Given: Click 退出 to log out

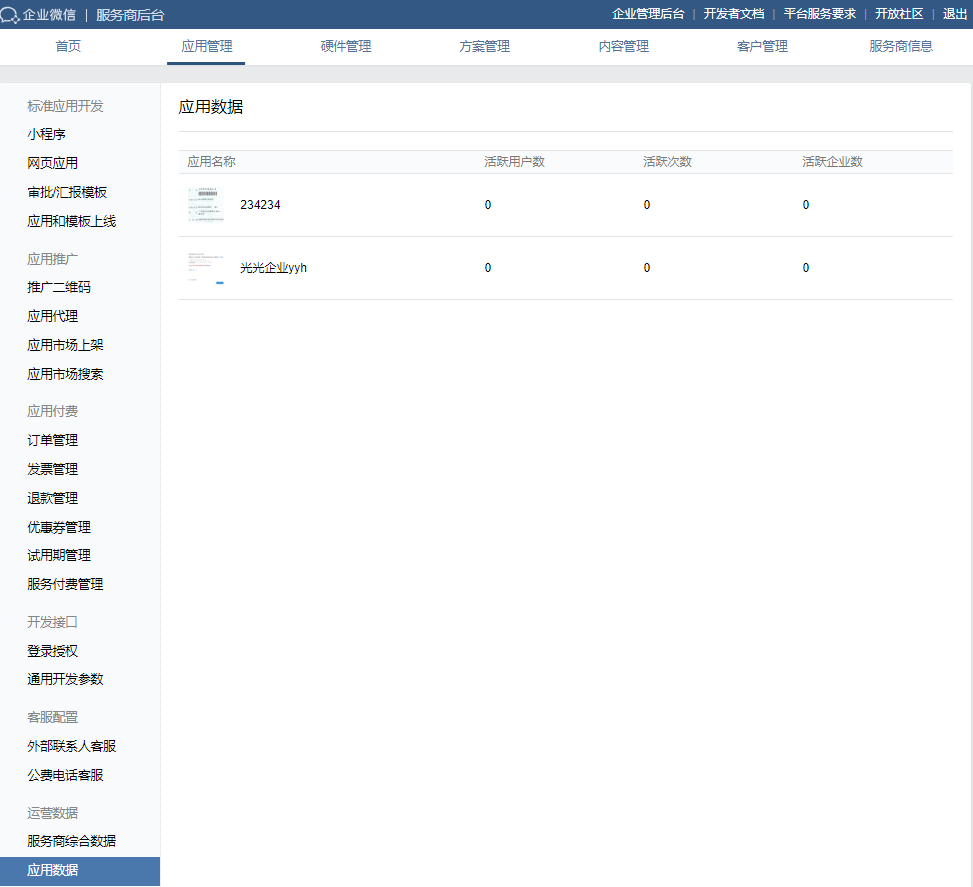Looking at the screenshot, I should (954, 14).
